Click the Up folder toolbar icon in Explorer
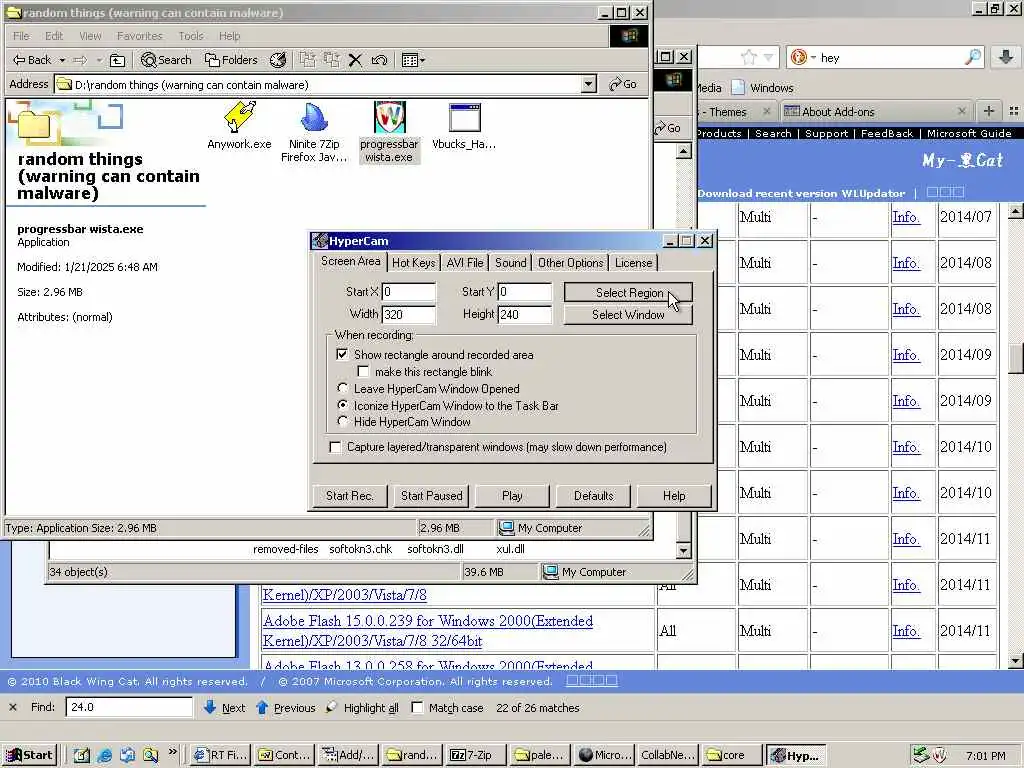1024x768 pixels. (118, 60)
